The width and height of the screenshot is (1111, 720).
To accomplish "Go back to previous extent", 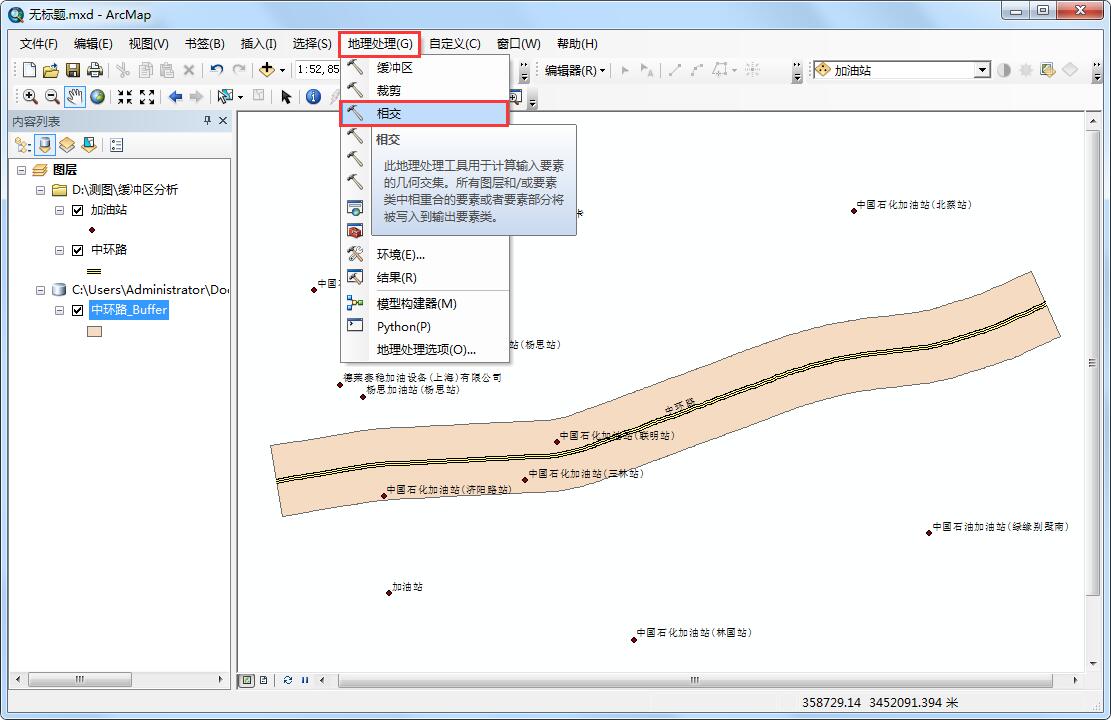I will tap(175, 96).
